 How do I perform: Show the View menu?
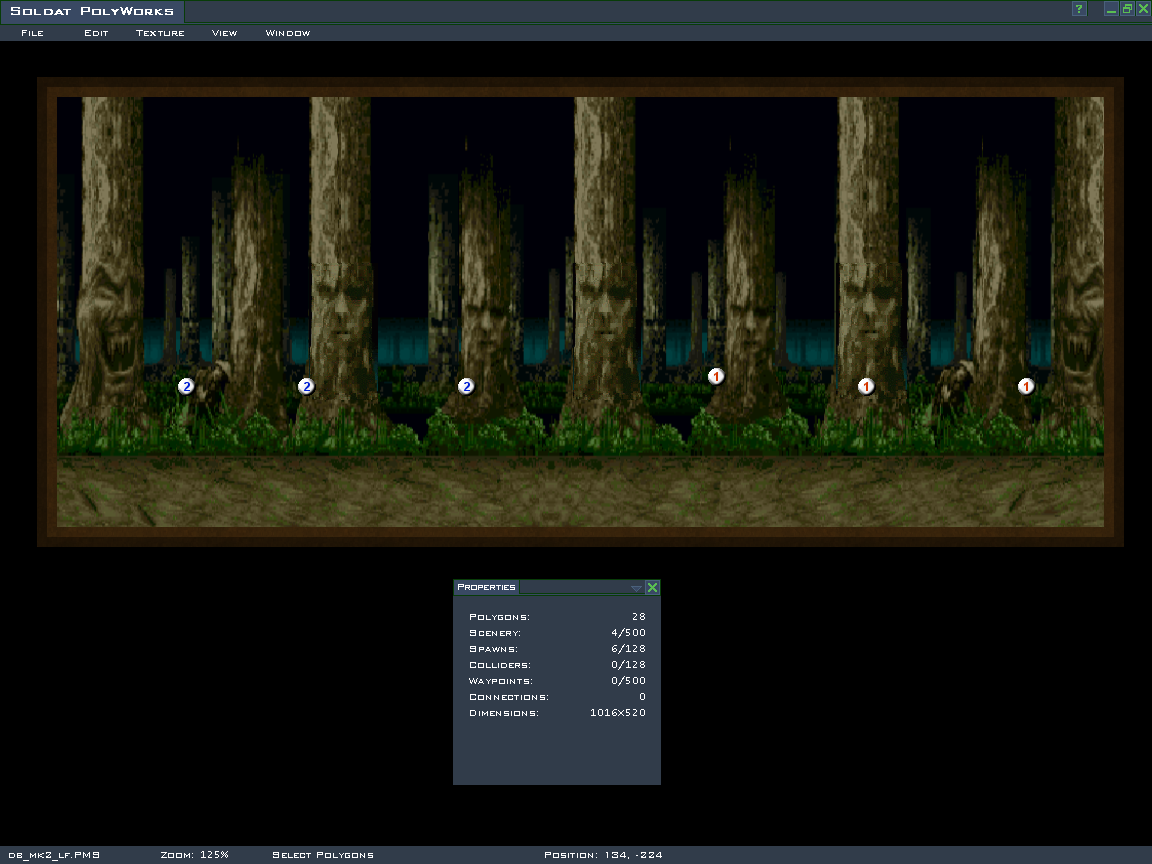pos(224,33)
